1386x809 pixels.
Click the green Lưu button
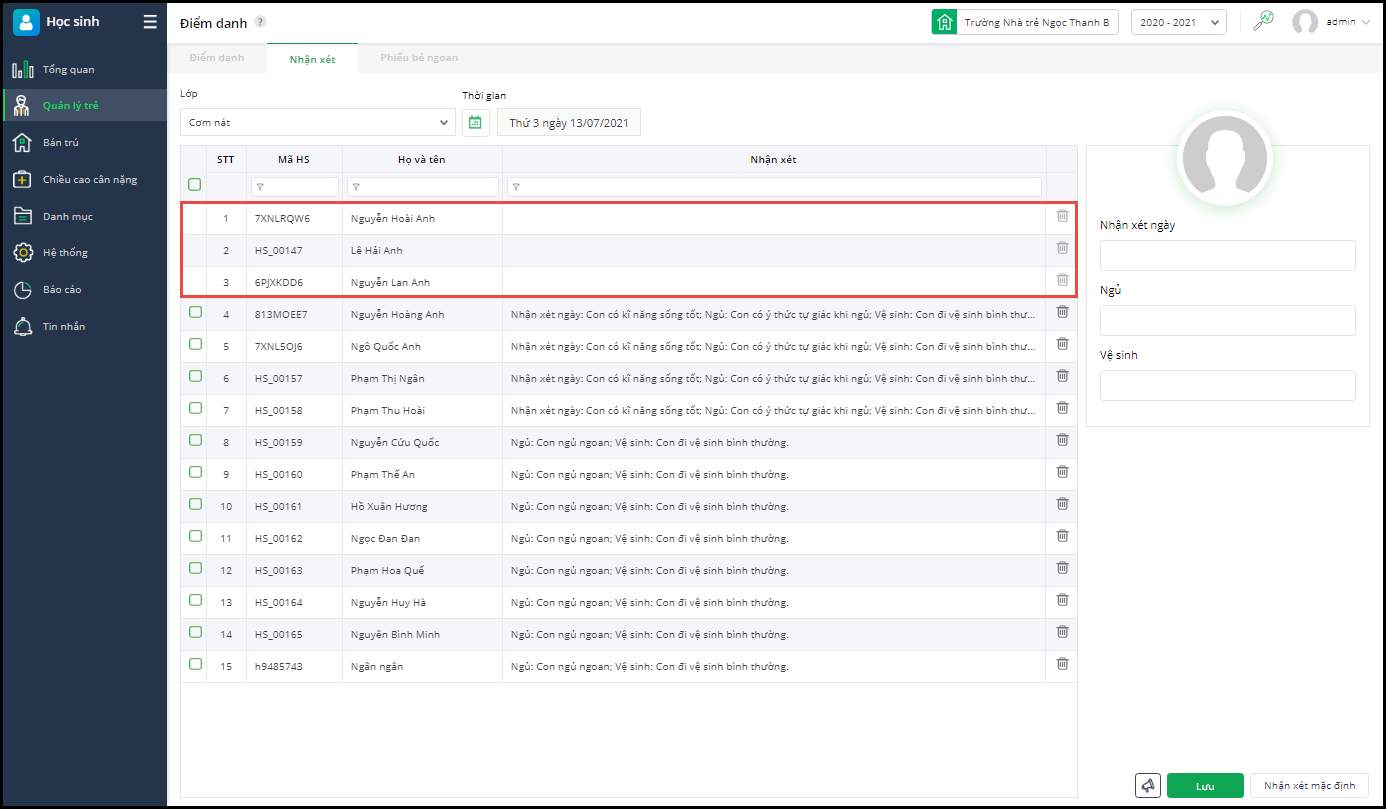pyautogui.click(x=1204, y=786)
